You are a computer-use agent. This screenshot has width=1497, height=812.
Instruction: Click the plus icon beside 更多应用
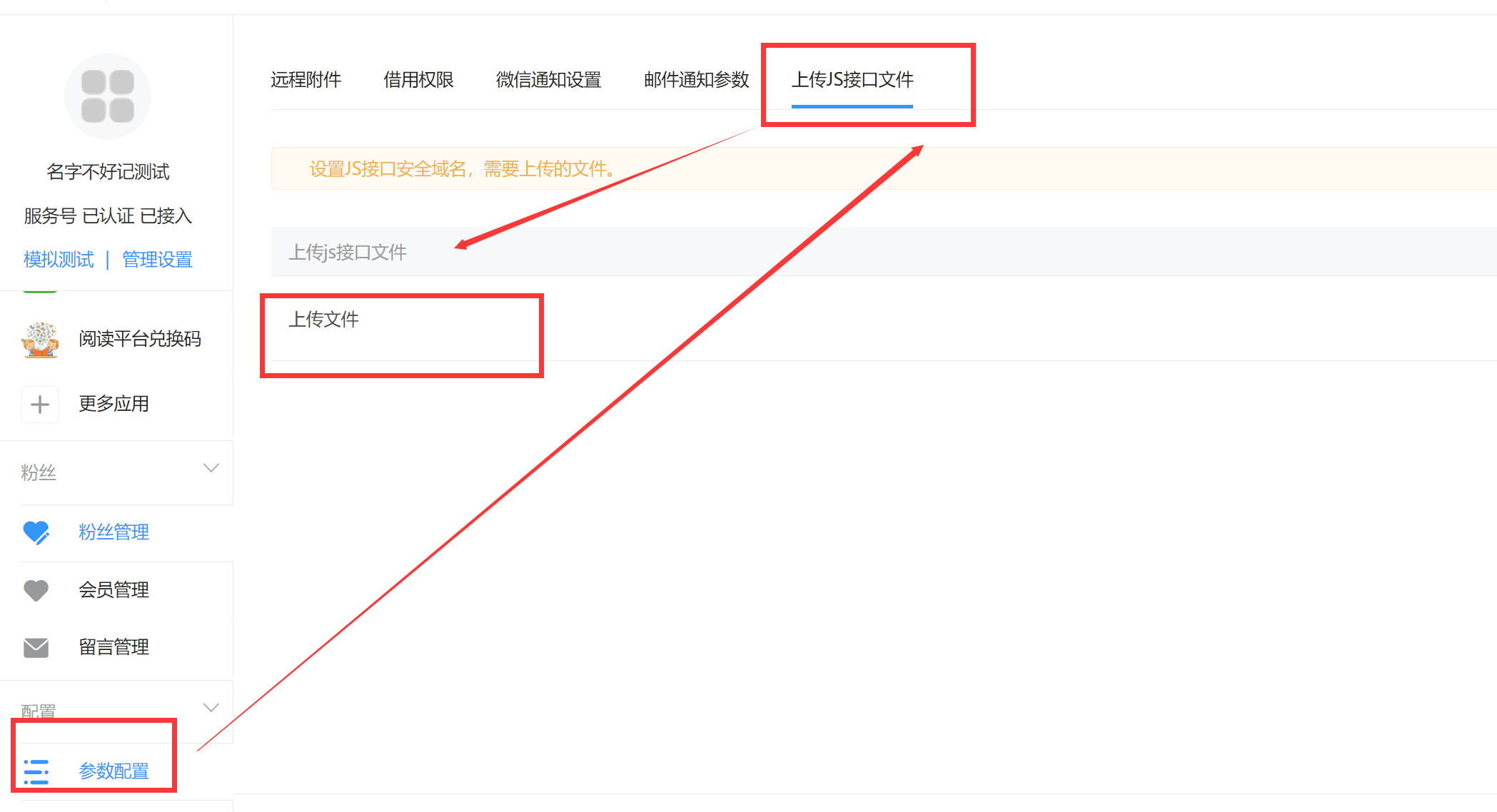pyautogui.click(x=40, y=405)
